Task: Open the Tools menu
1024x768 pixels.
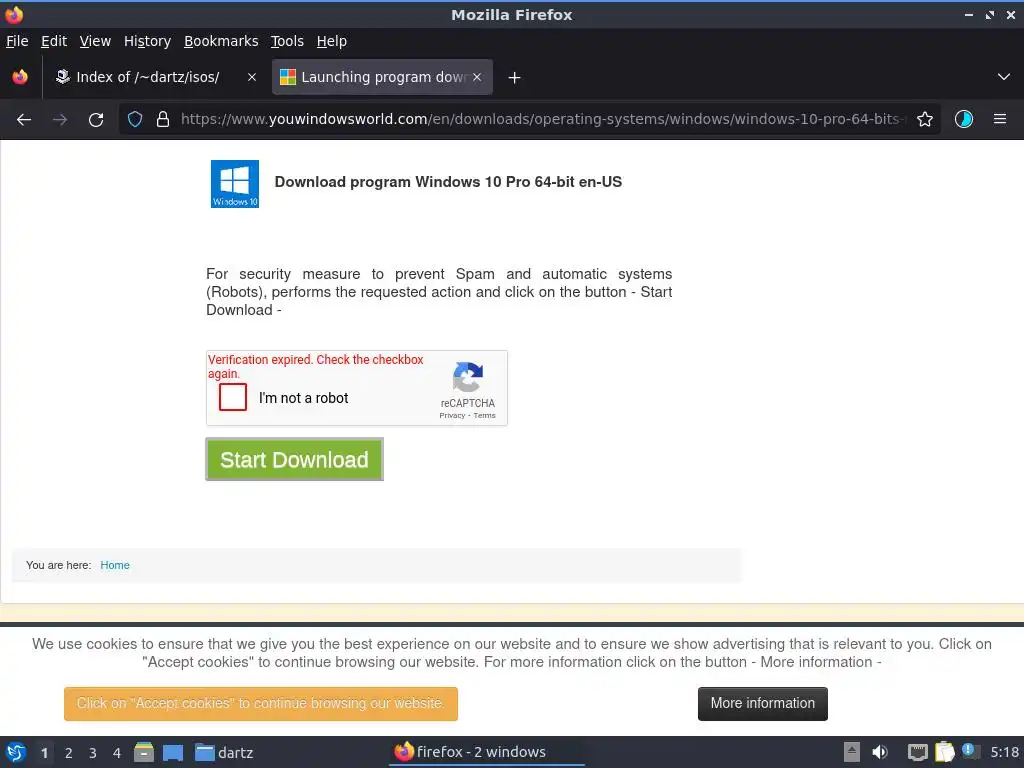Action: pos(287,41)
